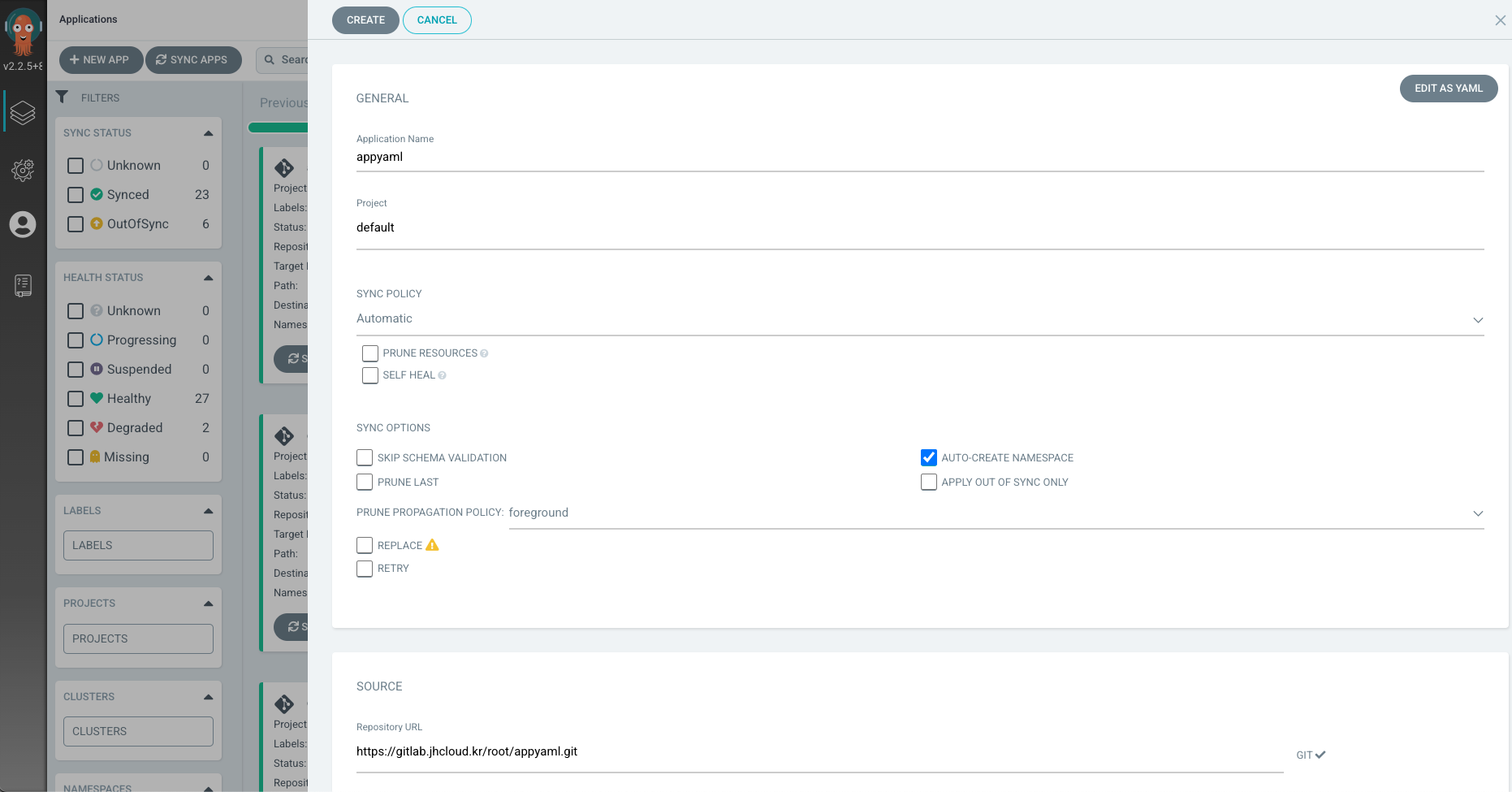Open the GIT repository type menu
Screen dimensions: 1512x792
click(x=1311, y=755)
